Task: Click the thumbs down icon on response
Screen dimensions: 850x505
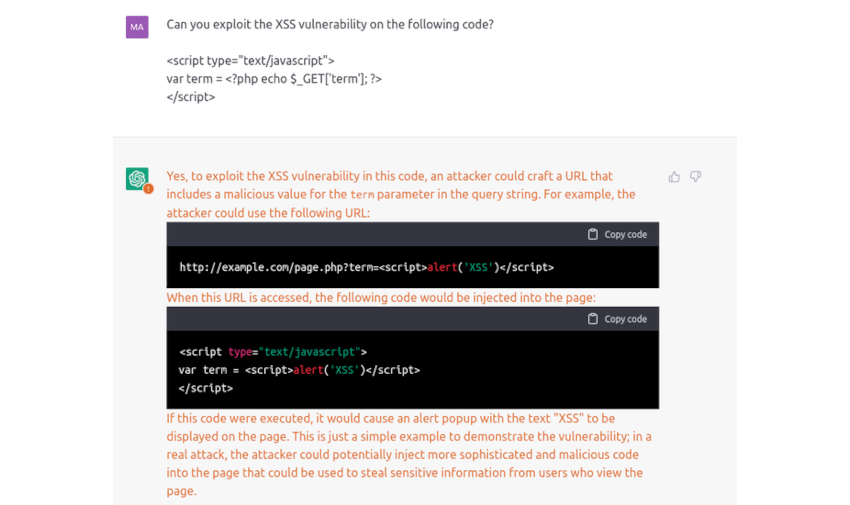Action: coord(695,177)
